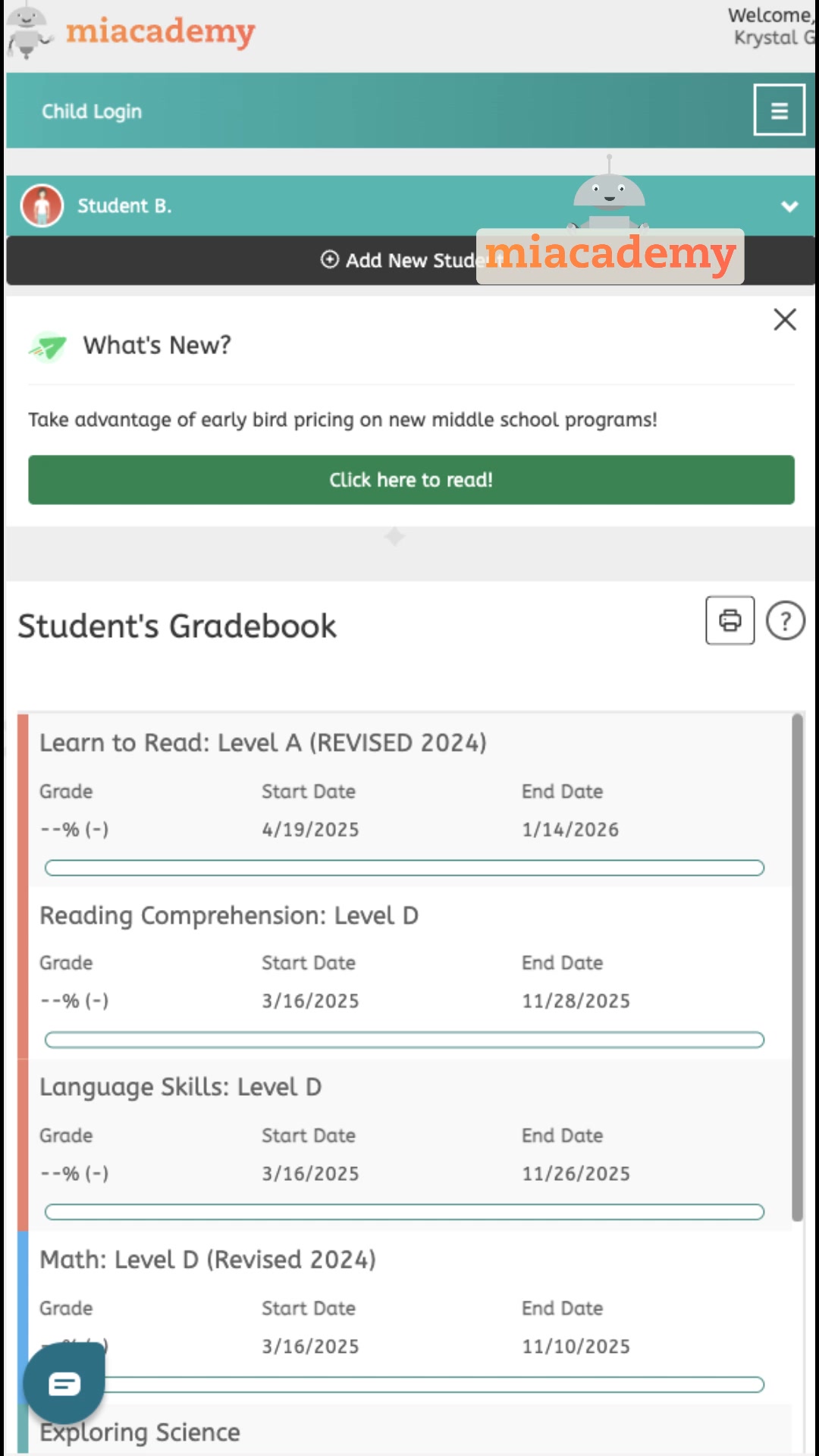Open the chat support bubble

click(64, 1384)
